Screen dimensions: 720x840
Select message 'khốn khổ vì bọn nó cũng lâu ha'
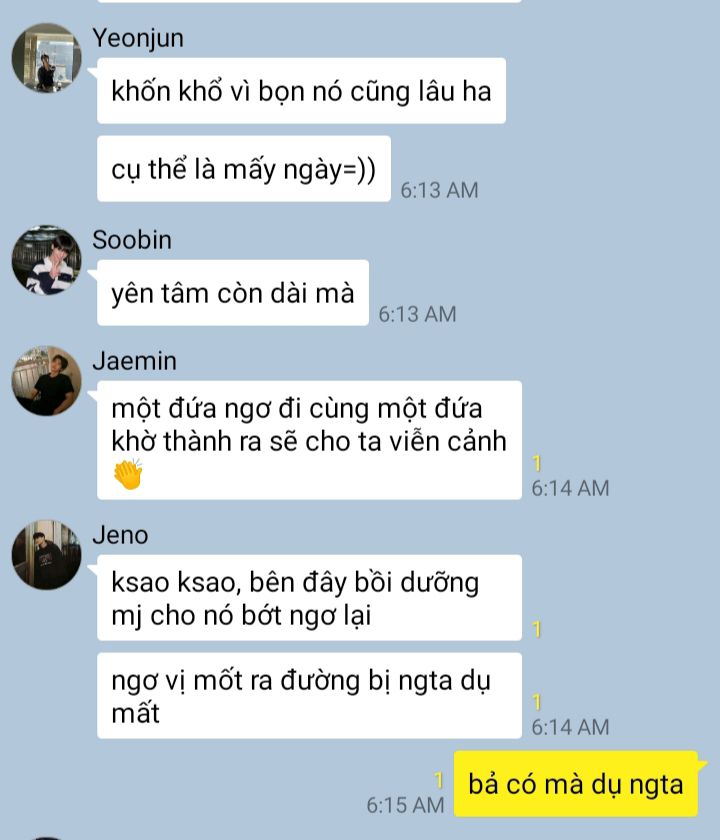pyautogui.click(x=302, y=91)
